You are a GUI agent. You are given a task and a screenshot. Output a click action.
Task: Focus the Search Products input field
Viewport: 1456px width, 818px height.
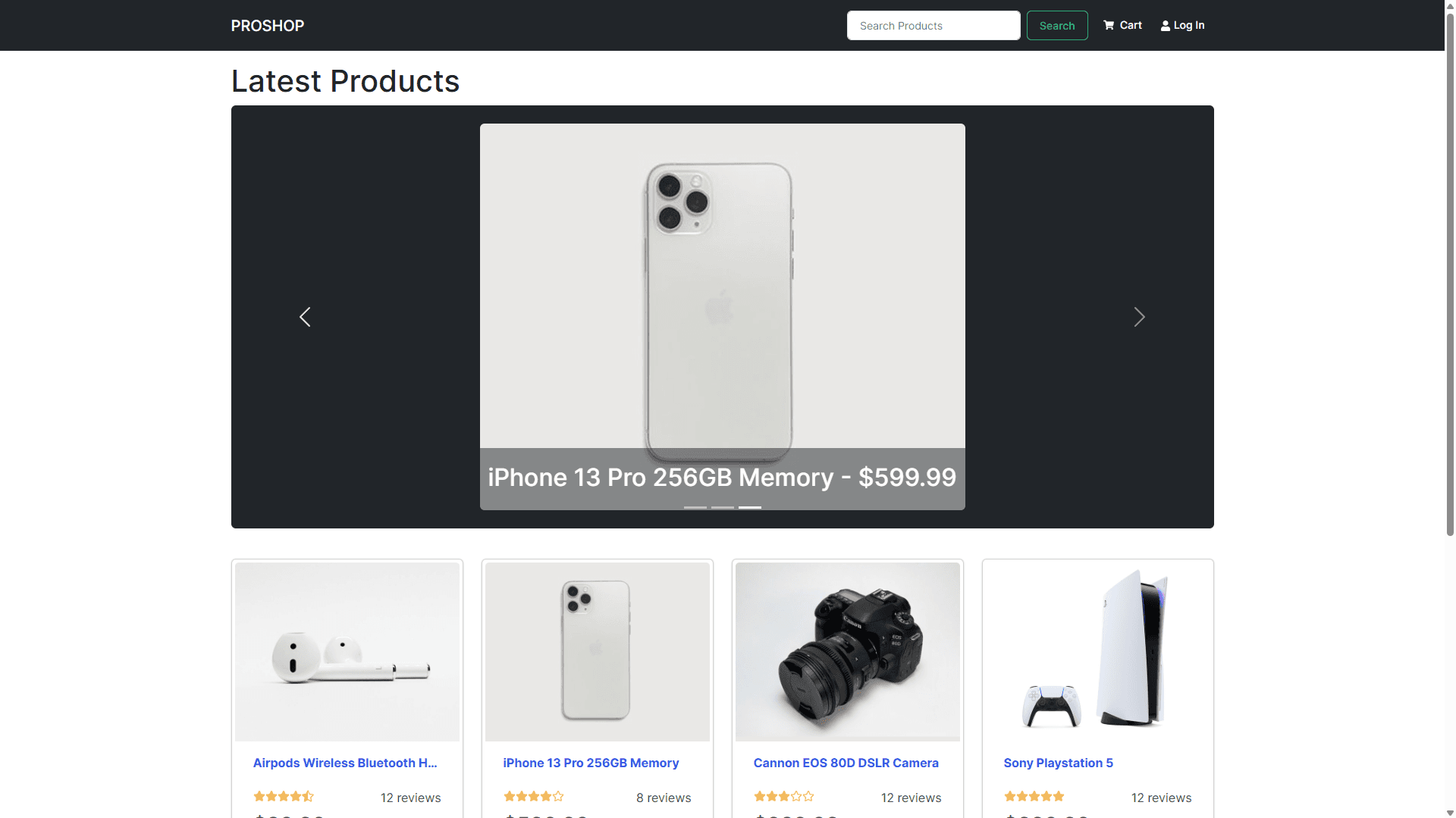tap(934, 26)
